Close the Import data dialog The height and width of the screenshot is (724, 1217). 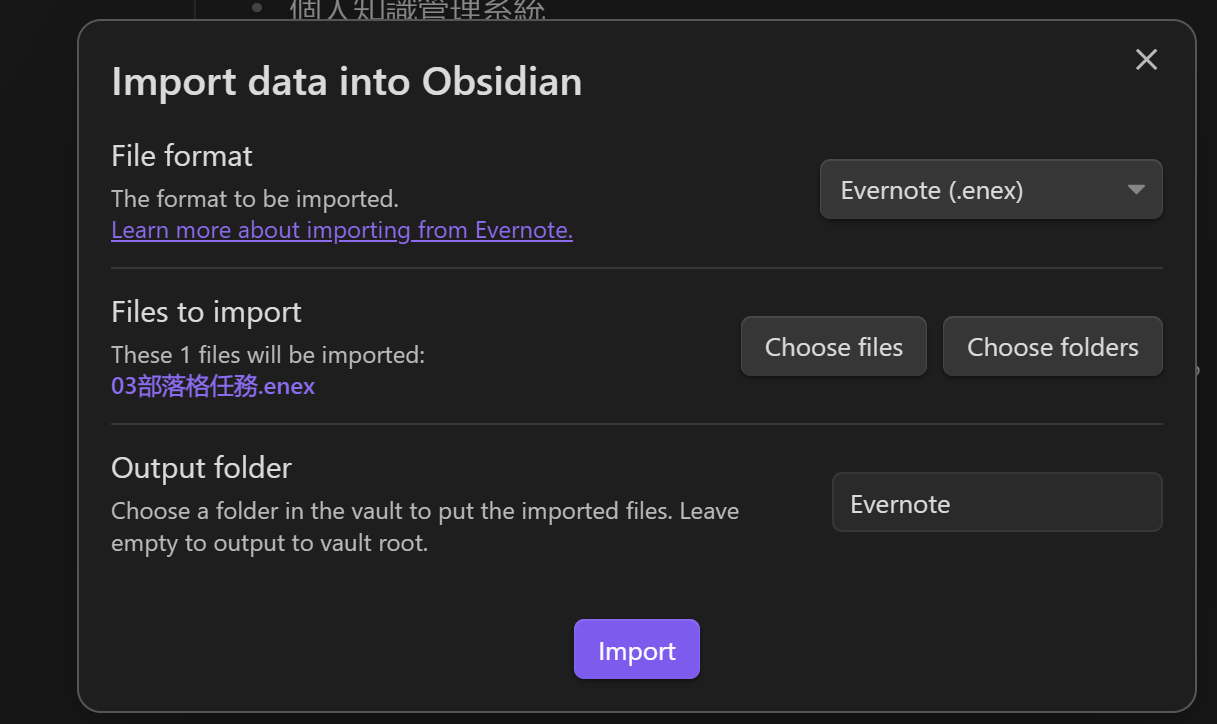click(x=1146, y=60)
